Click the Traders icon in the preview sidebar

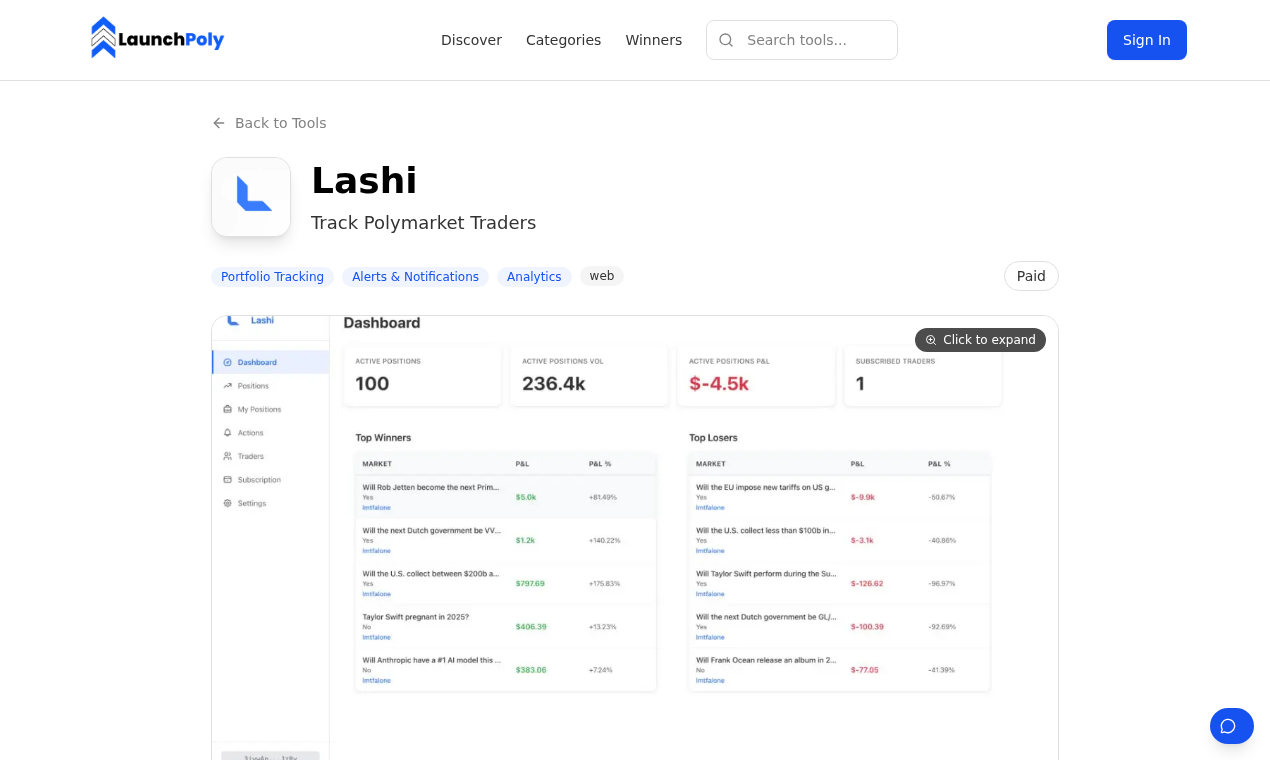click(228, 456)
